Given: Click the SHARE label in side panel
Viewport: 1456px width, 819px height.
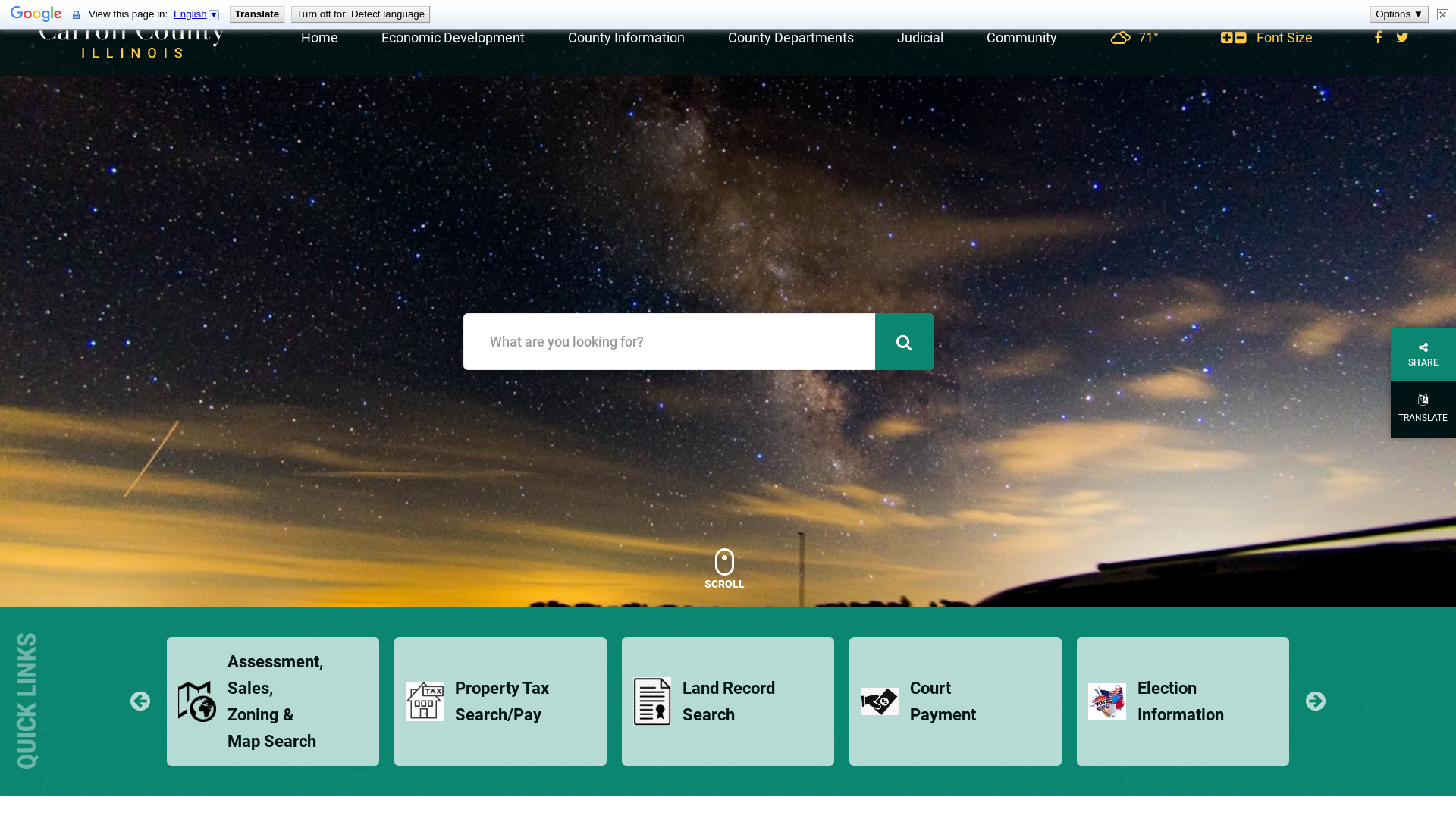Looking at the screenshot, I should click(x=1423, y=362).
